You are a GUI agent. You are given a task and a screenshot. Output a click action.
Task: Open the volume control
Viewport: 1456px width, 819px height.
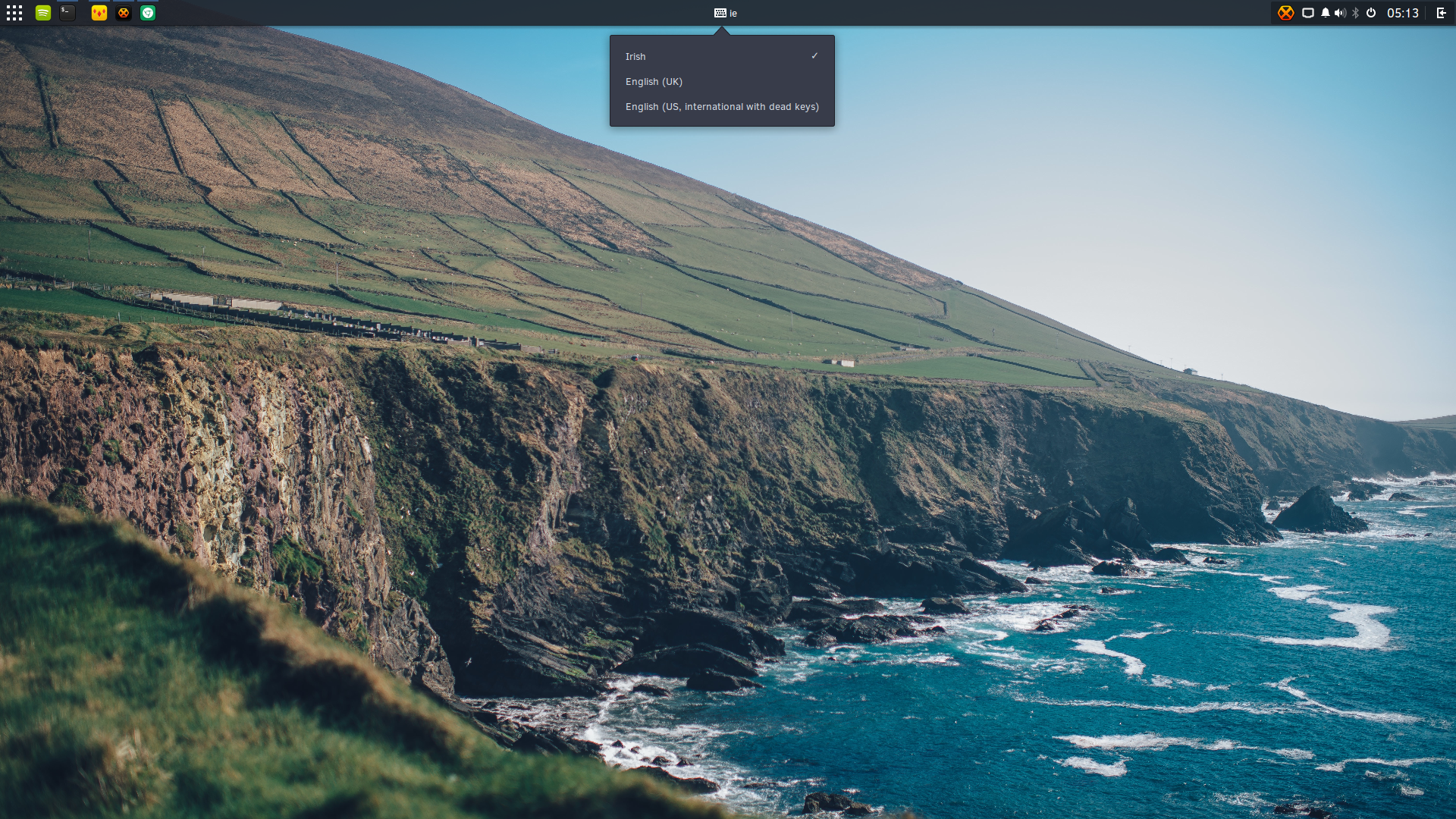coord(1340,13)
